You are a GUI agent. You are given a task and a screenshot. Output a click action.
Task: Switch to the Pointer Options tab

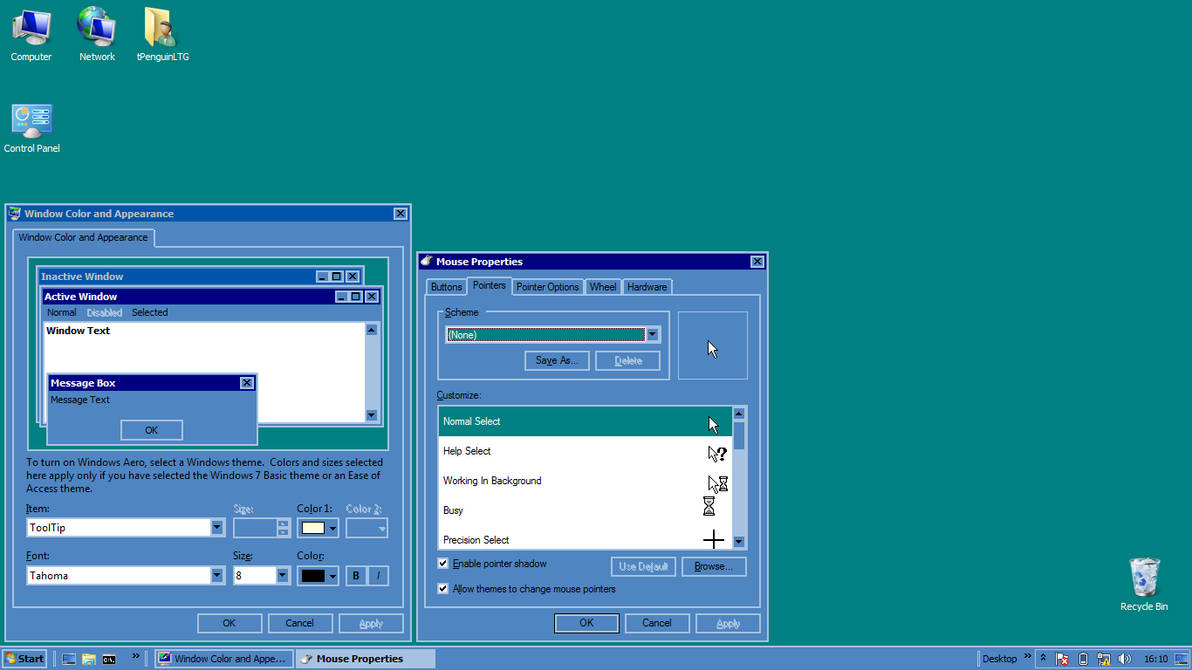tap(547, 286)
